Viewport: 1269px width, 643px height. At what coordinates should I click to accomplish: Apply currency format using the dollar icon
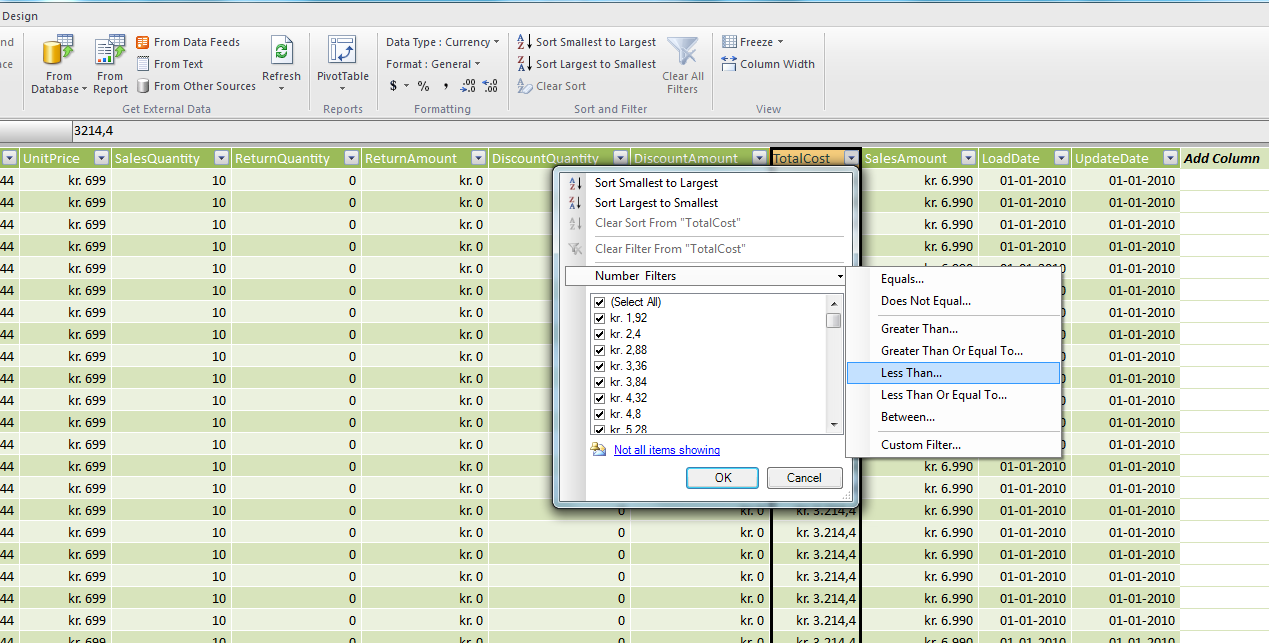click(394, 86)
